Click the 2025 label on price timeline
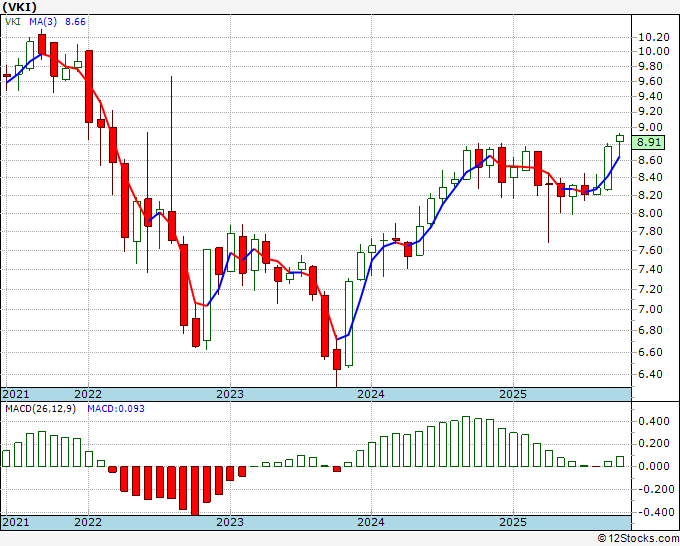 513,394
